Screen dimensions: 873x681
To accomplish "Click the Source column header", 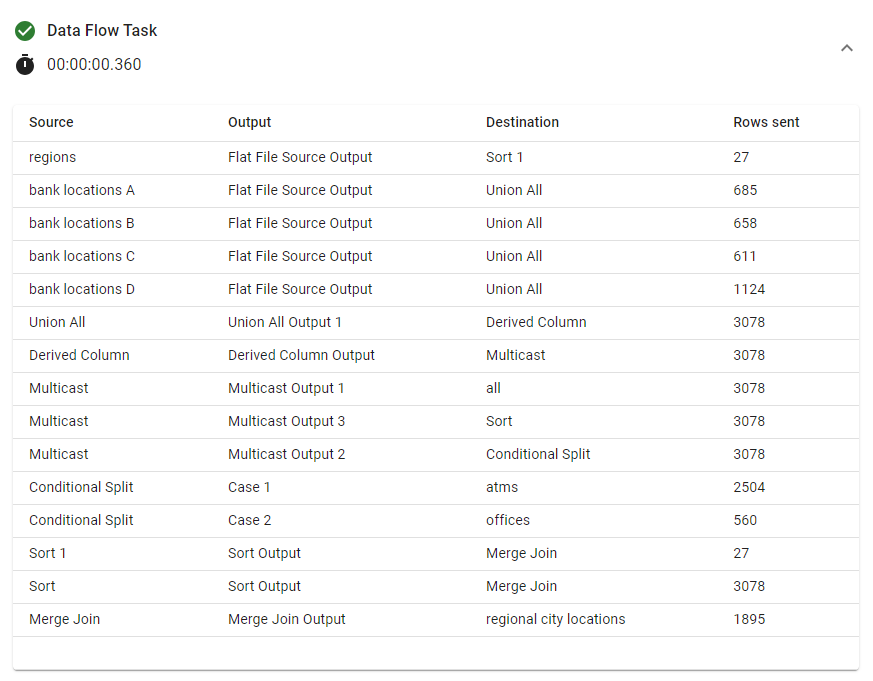I will pyautogui.click(x=51, y=122).
